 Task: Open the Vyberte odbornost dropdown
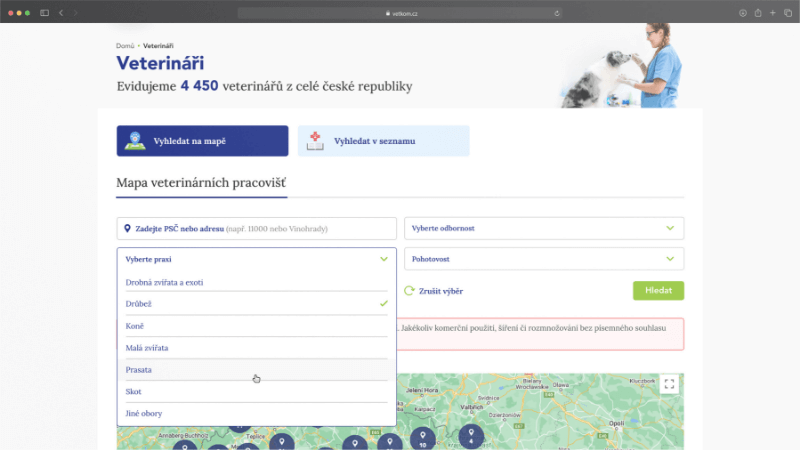pos(543,228)
